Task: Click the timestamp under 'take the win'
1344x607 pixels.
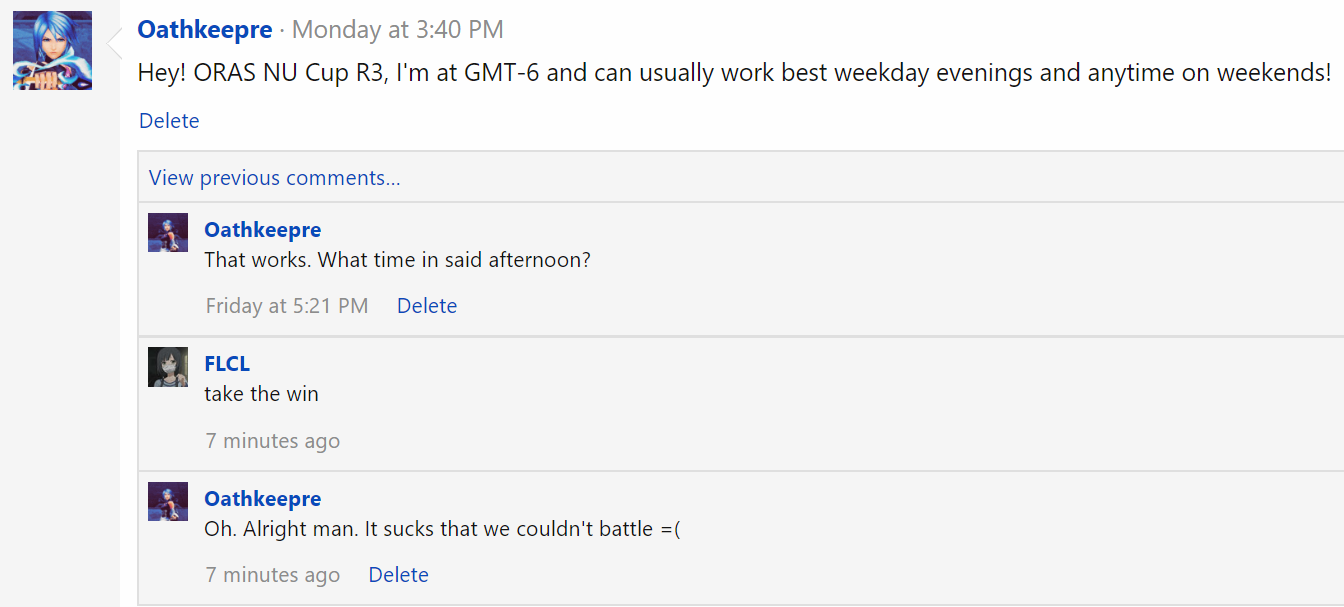Action: coord(273,441)
